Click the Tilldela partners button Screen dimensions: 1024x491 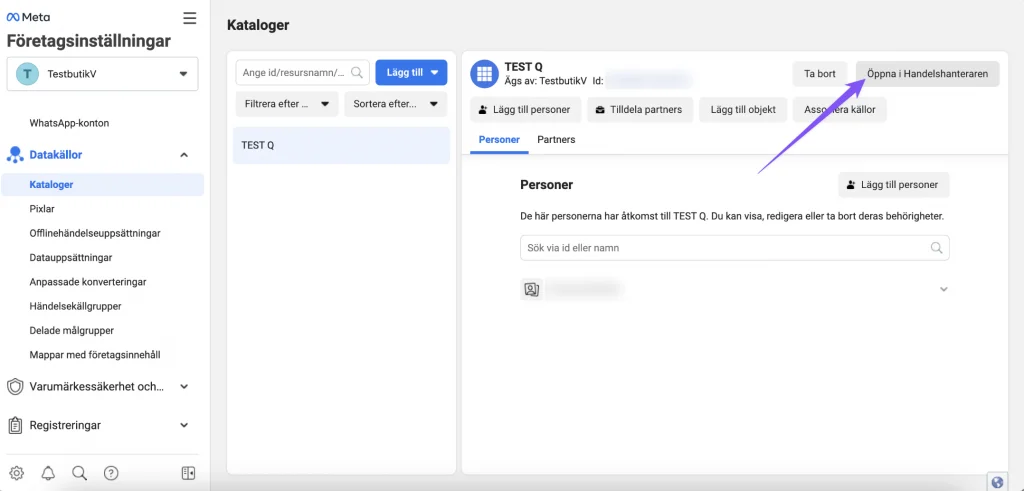point(639,110)
